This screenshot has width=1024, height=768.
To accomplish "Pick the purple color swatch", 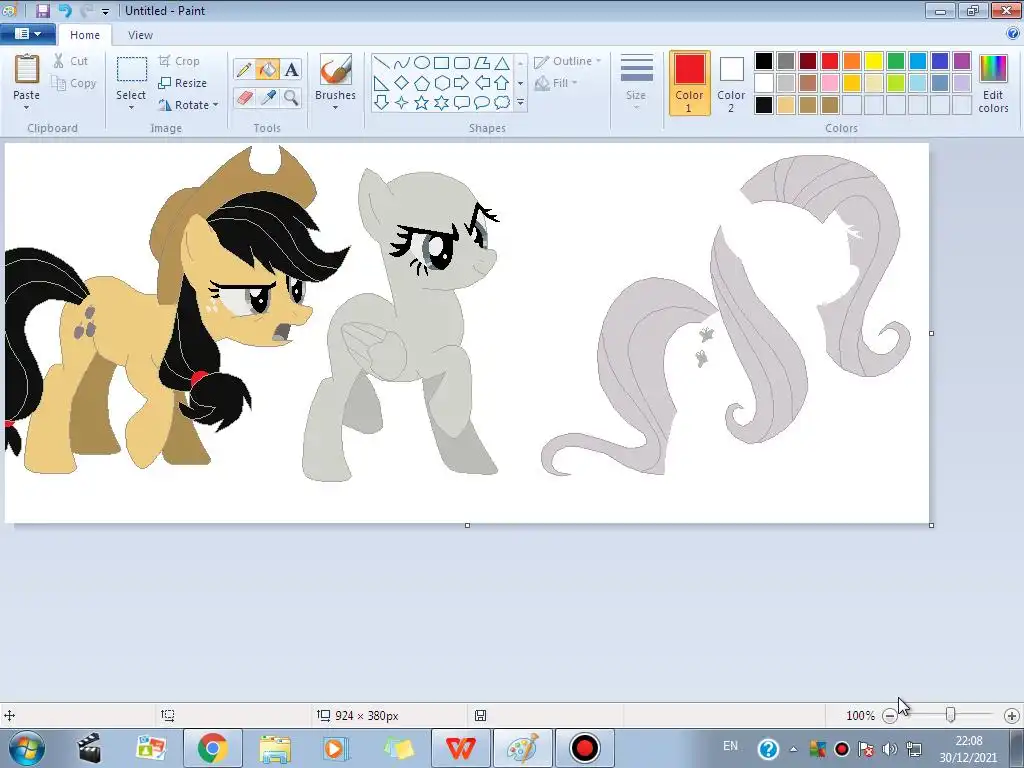I will coord(962,61).
